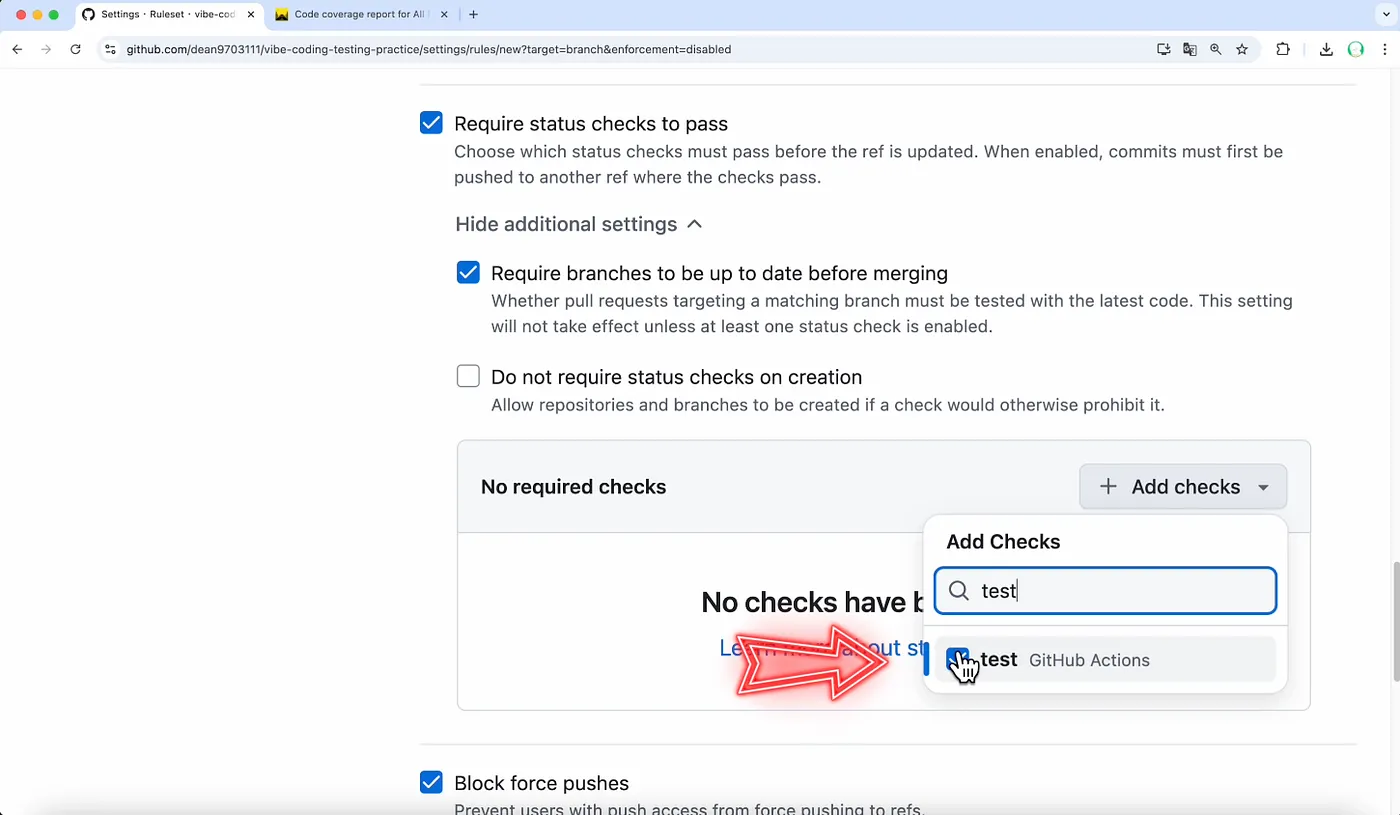Click the 'No required checks' heading
This screenshot has width=1400, height=815.
tap(573, 487)
